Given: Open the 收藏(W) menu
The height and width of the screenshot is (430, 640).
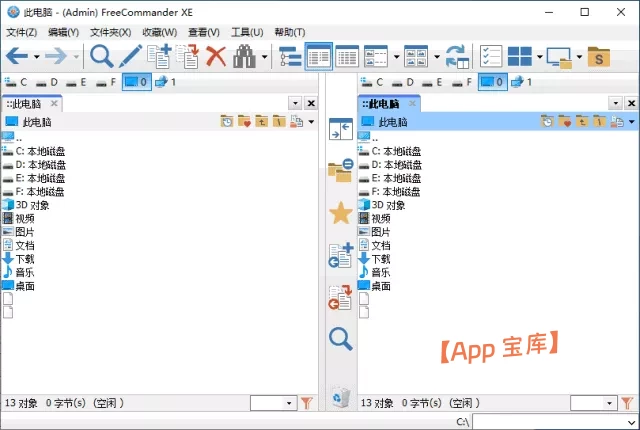Looking at the screenshot, I should (x=160, y=32).
